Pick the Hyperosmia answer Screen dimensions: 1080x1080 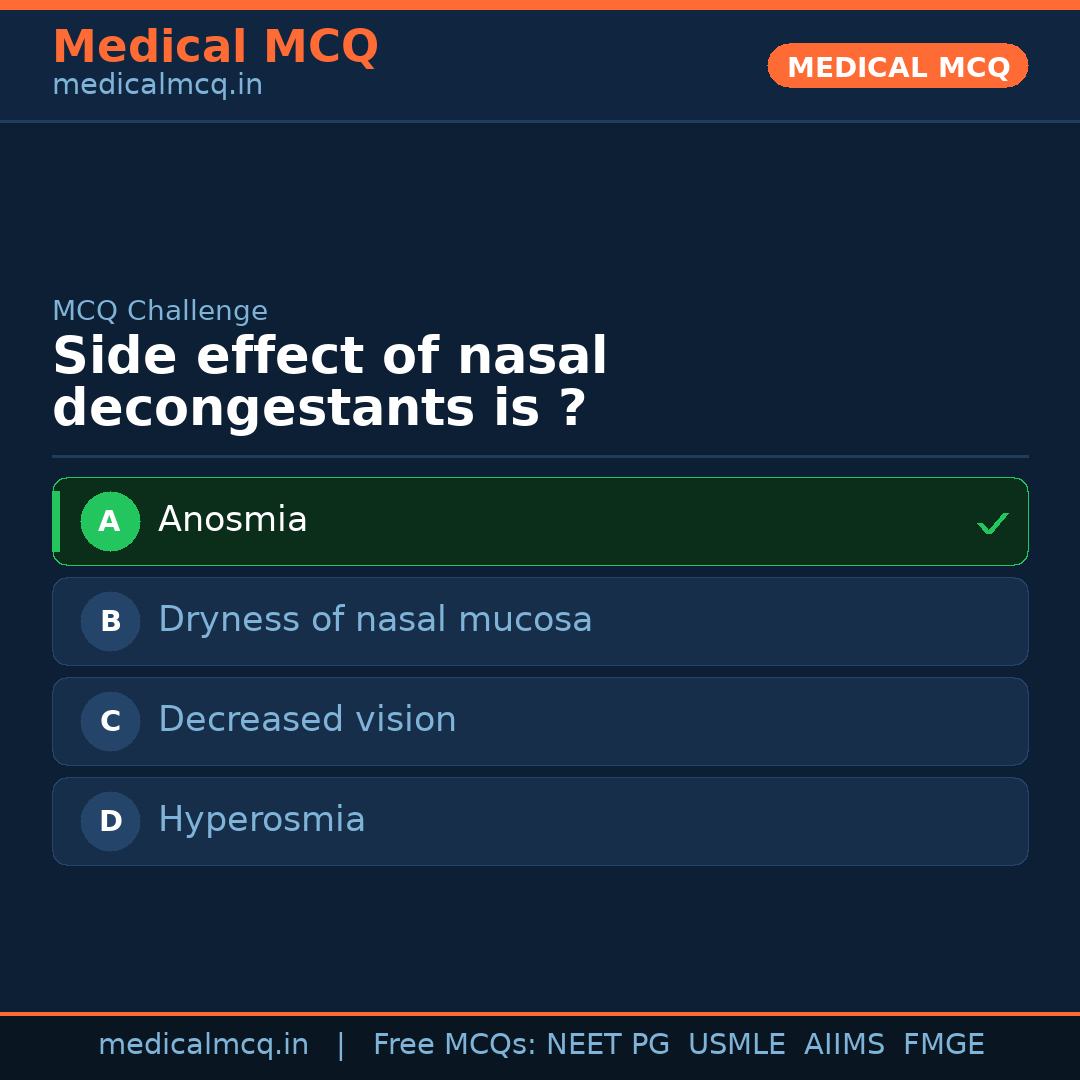coord(262,820)
